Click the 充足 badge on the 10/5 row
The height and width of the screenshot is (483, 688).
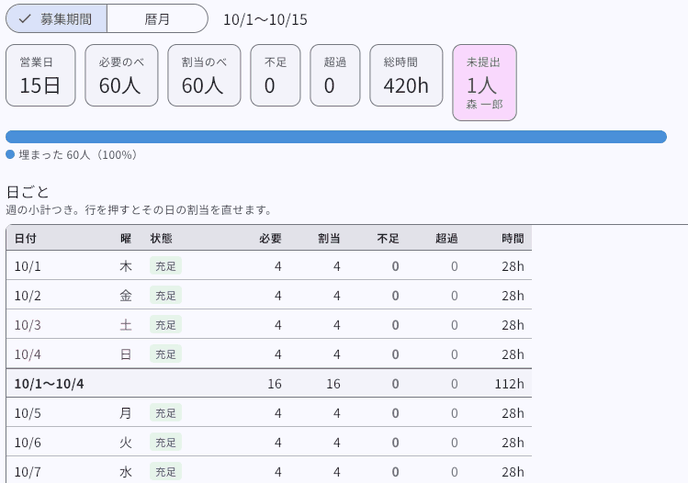point(165,413)
